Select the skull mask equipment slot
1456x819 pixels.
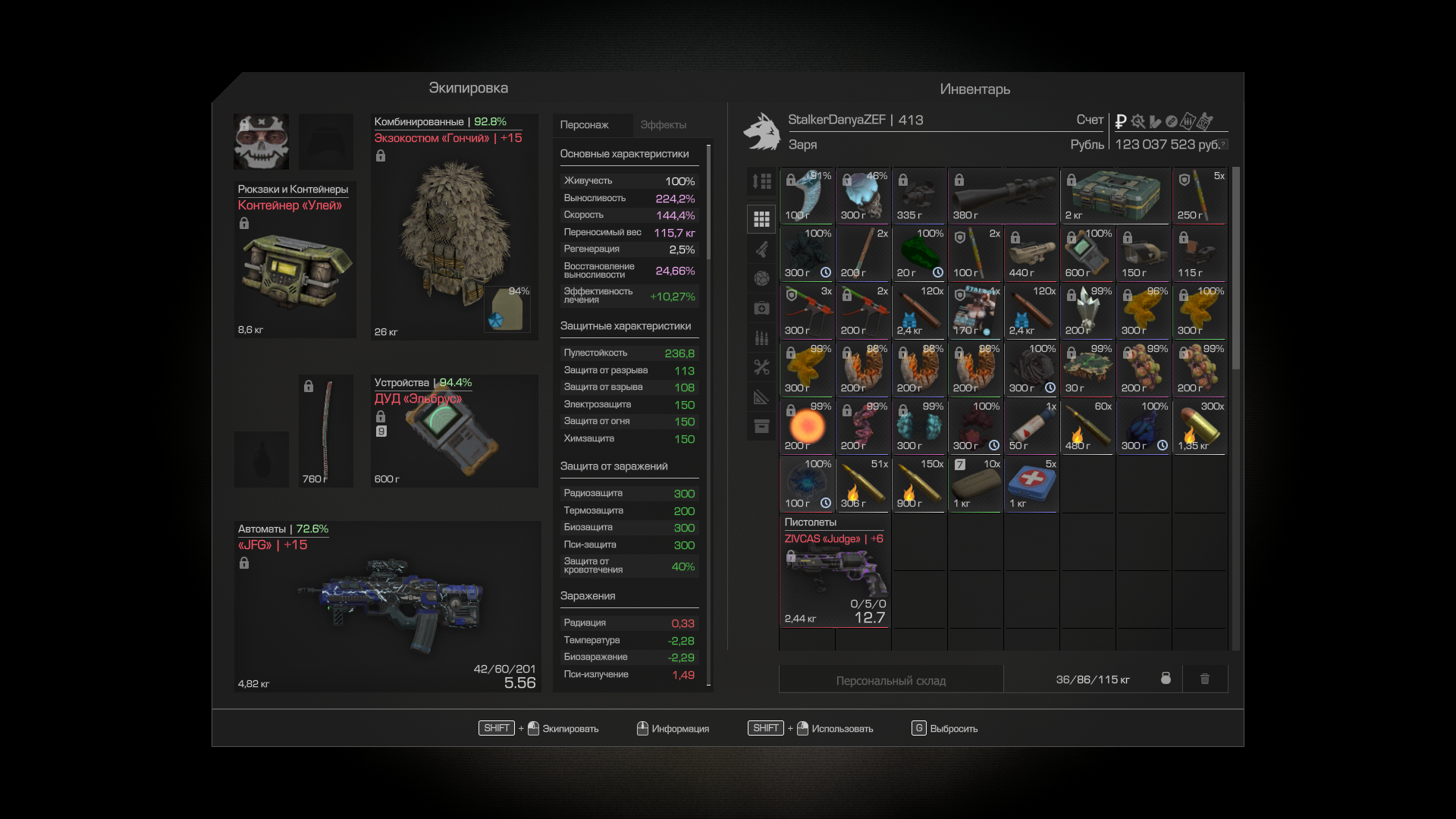262,142
